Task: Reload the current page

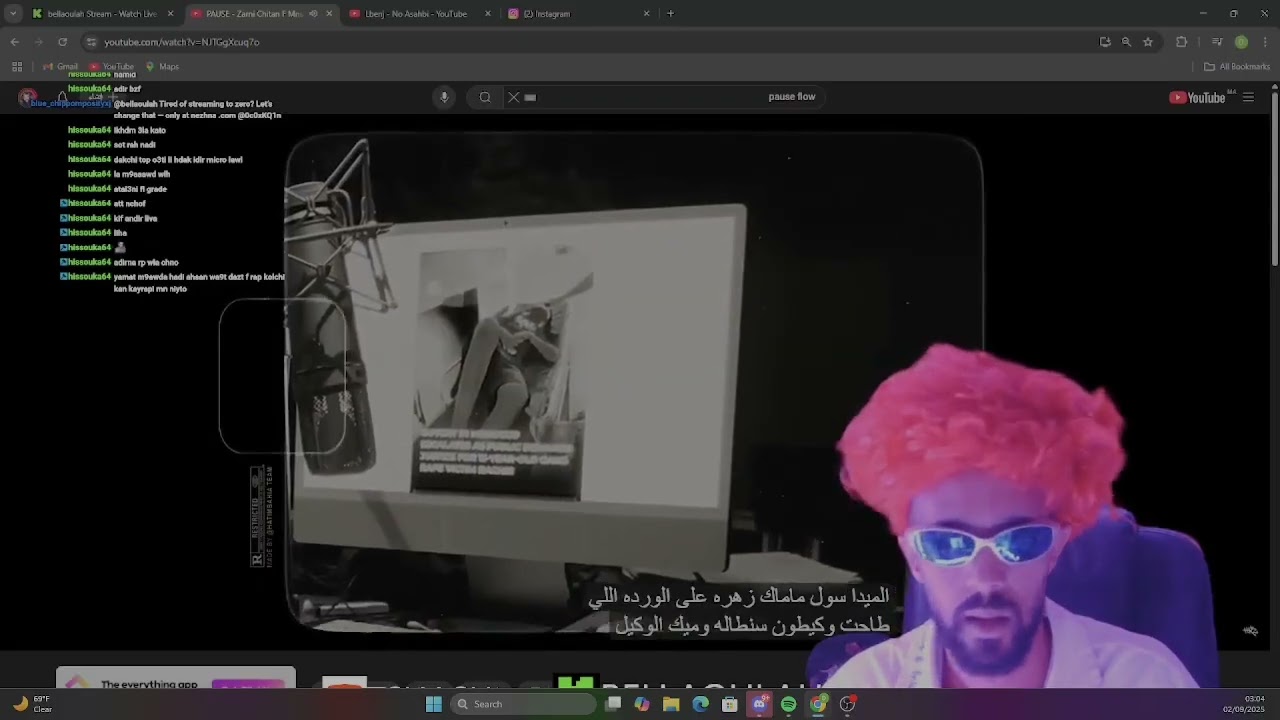Action: click(62, 42)
